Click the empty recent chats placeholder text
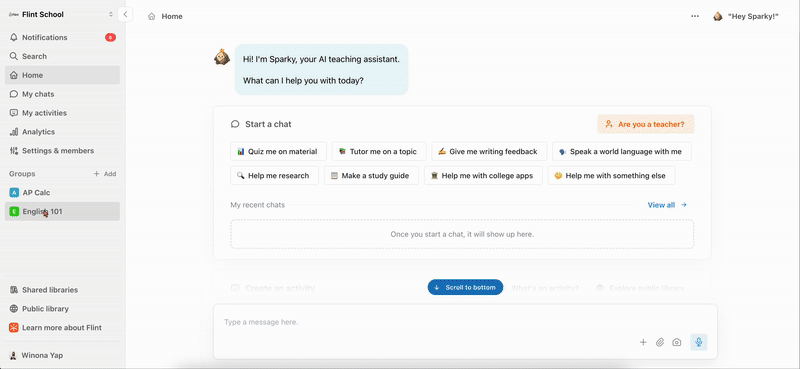The image size is (800, 369). click(x=462, y=234)
